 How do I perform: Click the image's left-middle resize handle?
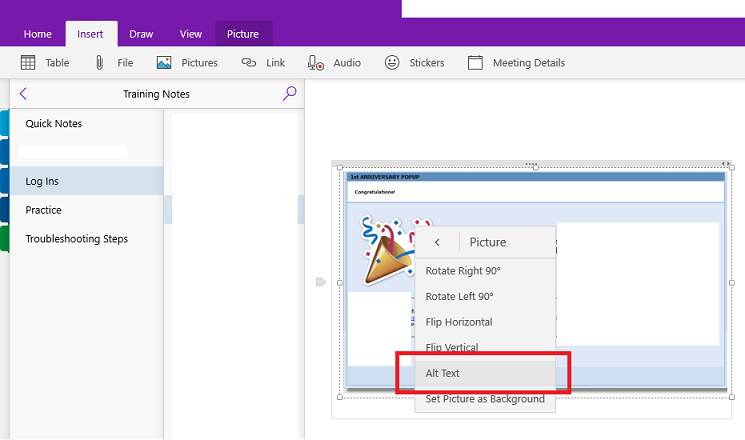340,283
